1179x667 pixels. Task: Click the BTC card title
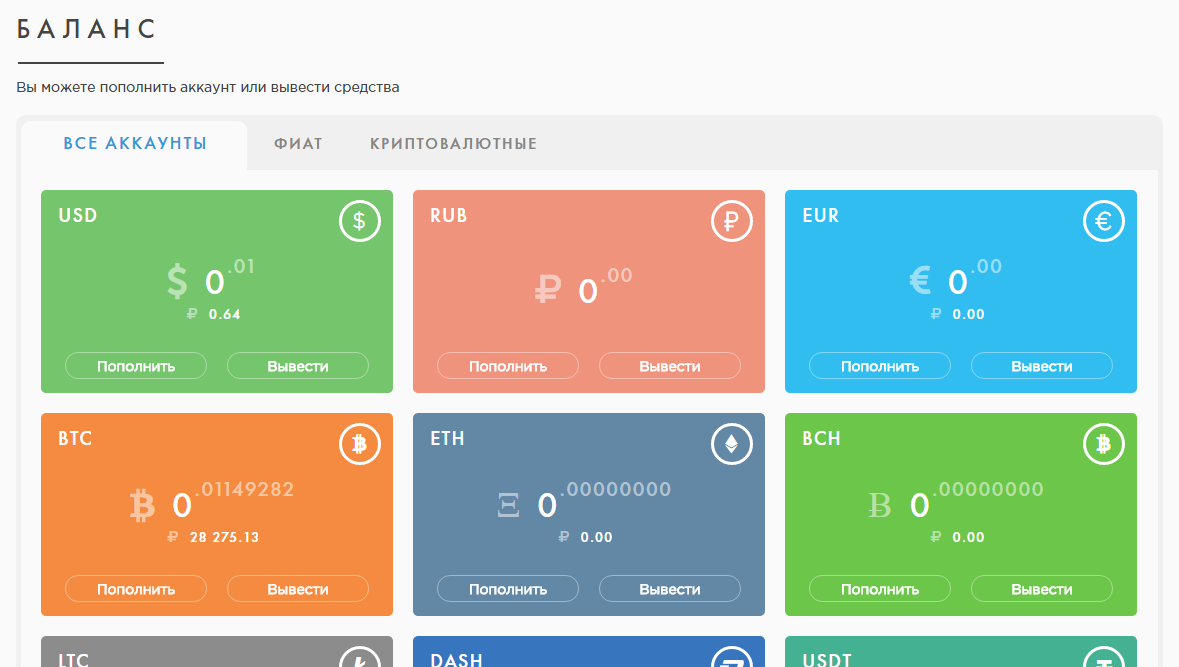75,438
